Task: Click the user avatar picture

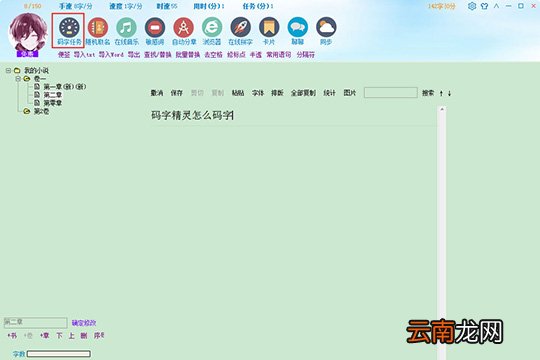Action: pos(28,33)
